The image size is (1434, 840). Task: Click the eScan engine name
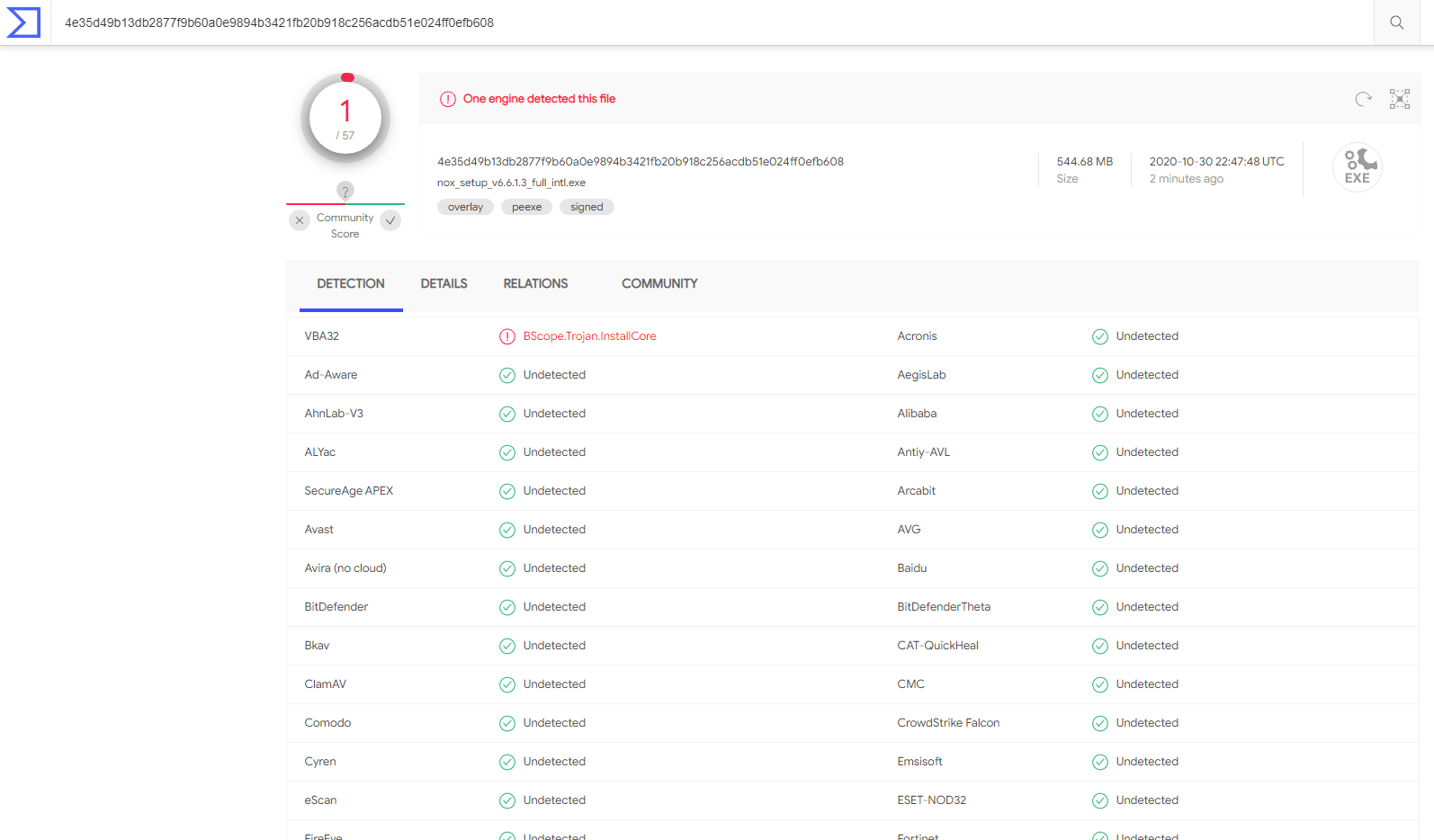(320, 800)
